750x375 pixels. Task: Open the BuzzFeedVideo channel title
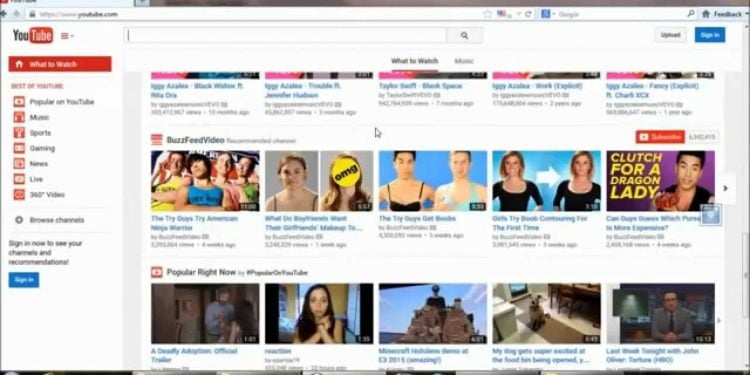click(195, 140)
